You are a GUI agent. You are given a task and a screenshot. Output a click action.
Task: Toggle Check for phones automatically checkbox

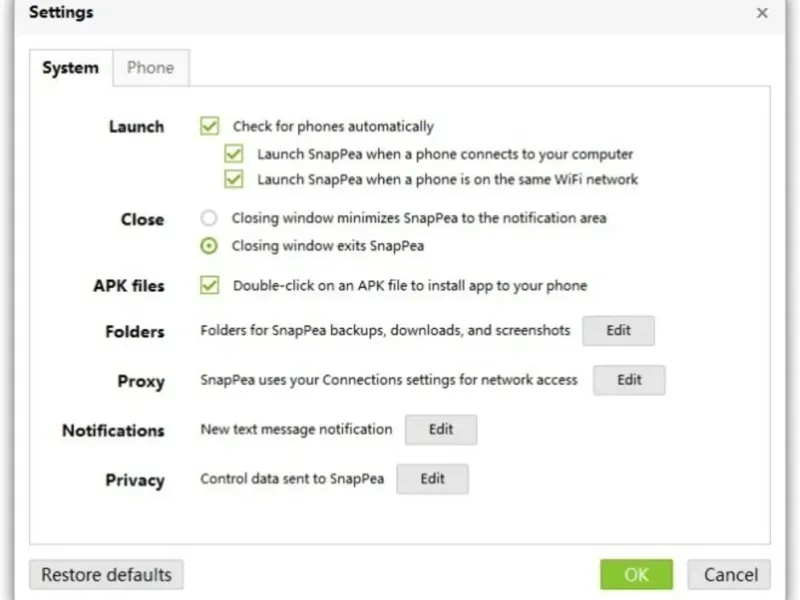(x=210, y=126)
